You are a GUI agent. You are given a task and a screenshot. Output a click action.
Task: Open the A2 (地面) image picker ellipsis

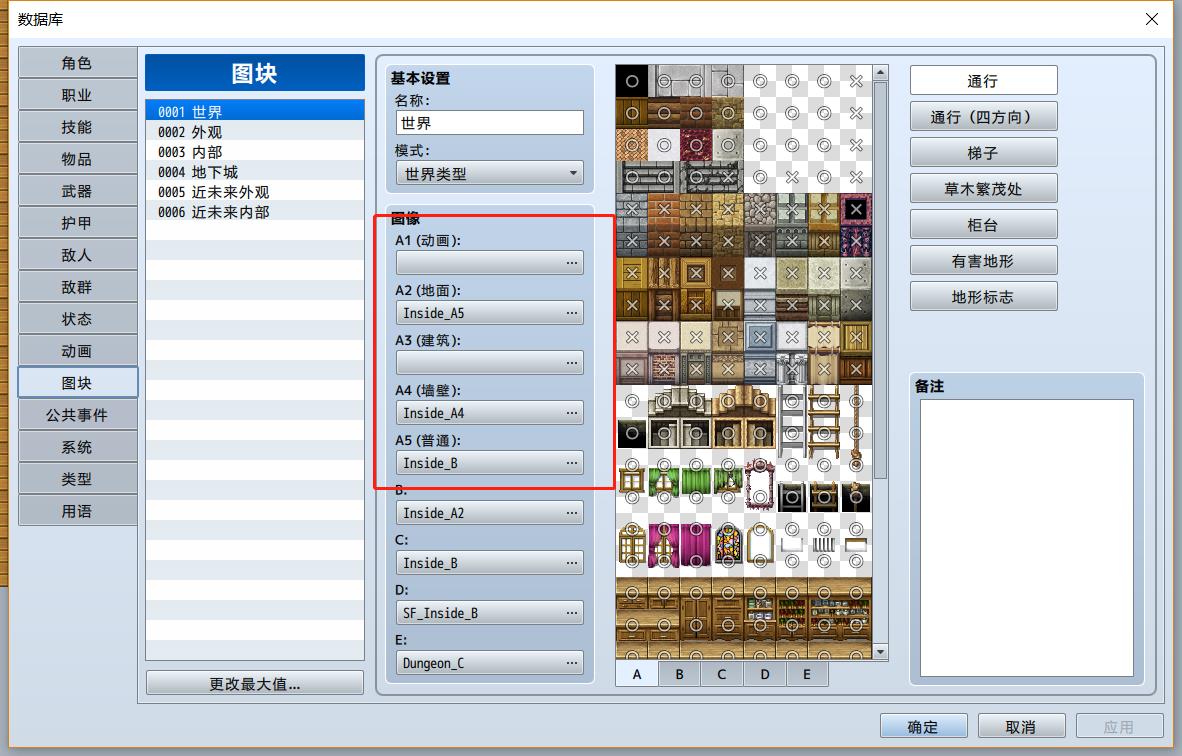[571, 313]
